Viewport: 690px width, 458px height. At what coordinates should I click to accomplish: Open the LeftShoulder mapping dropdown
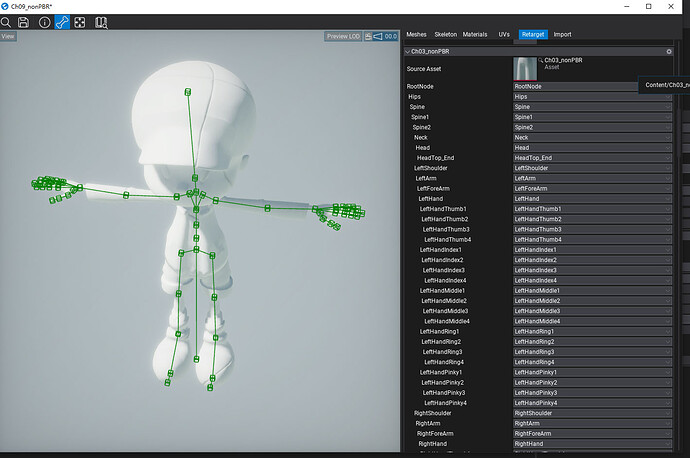[591, 168]
